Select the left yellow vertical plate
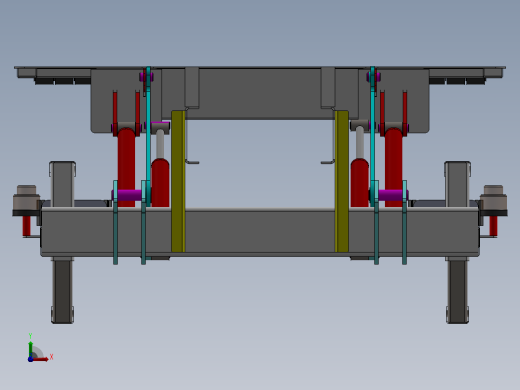The width and height of the screenshot is (520, 390). (178, 181)
